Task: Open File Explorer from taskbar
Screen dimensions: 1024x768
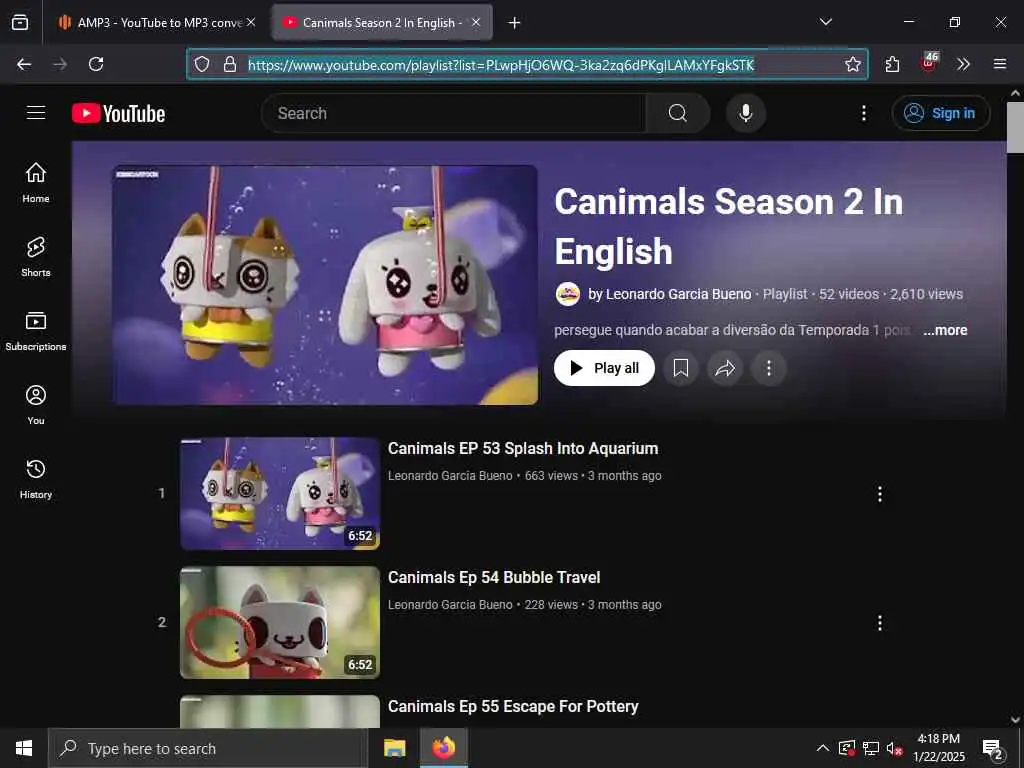Action: (394, 748)
